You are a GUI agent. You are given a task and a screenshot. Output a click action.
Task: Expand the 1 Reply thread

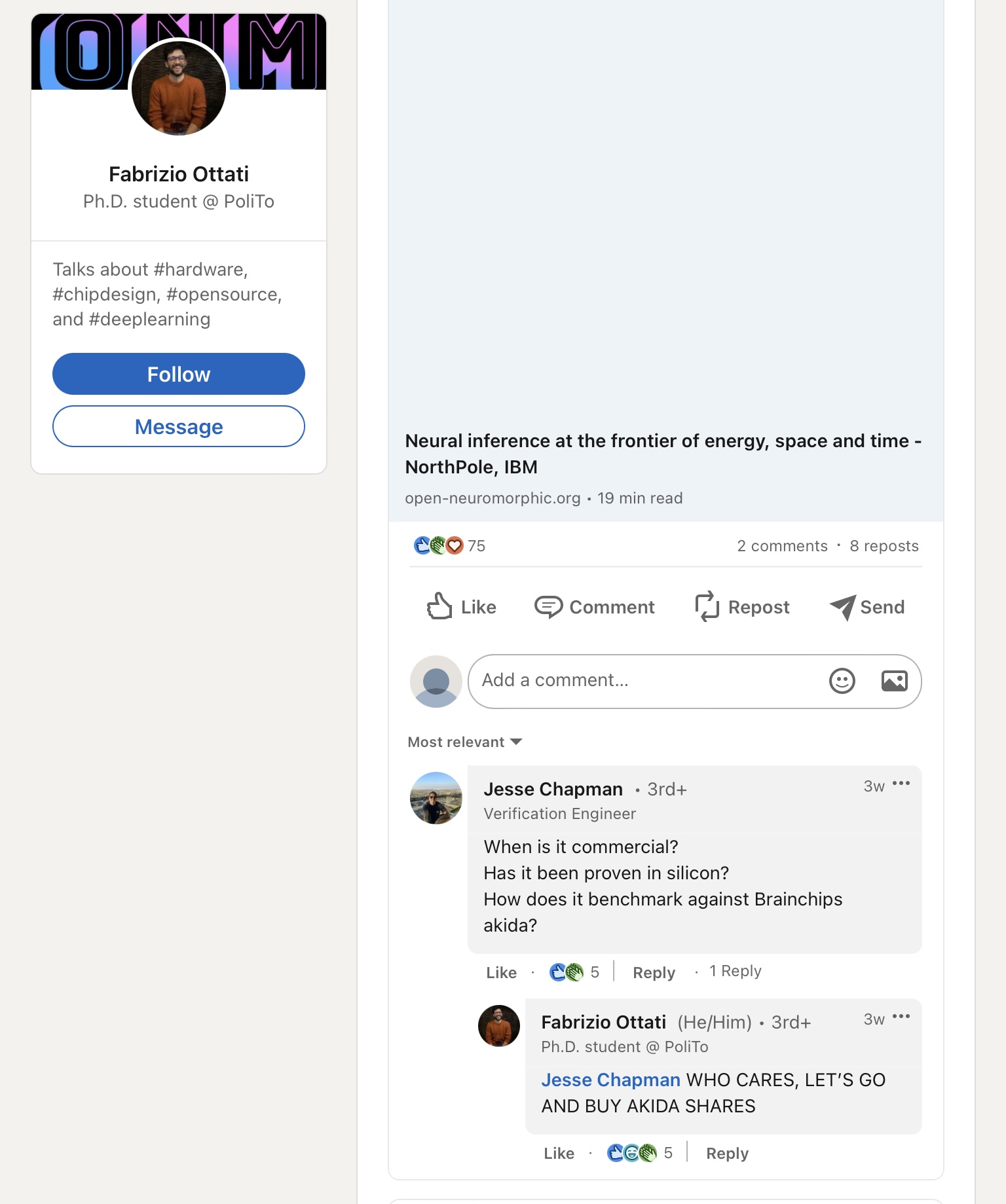pyautogui.click(x=735, y=971)
